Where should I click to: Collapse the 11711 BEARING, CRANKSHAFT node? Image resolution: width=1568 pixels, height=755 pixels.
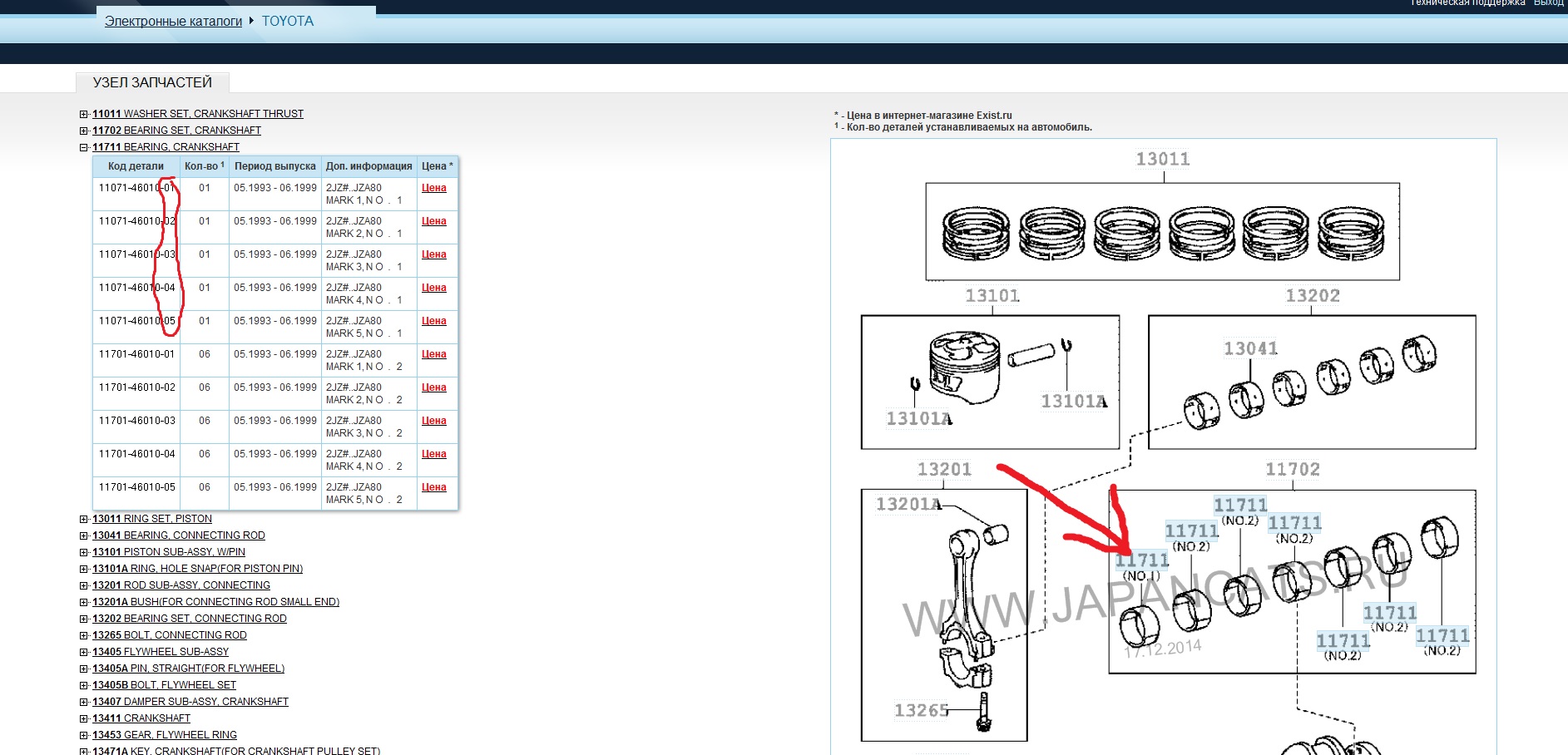(x=83, y=147)
